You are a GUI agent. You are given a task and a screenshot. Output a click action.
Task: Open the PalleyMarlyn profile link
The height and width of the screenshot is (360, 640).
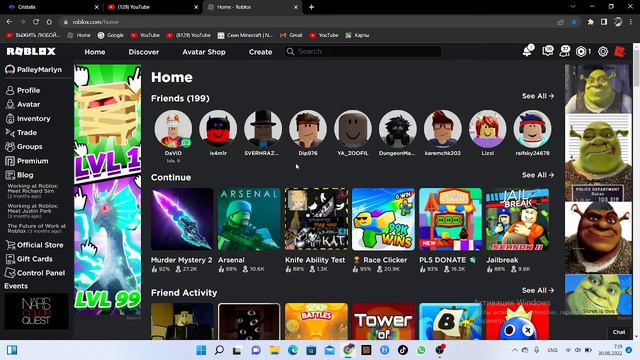pyautogui.click(x=33, y=70)
